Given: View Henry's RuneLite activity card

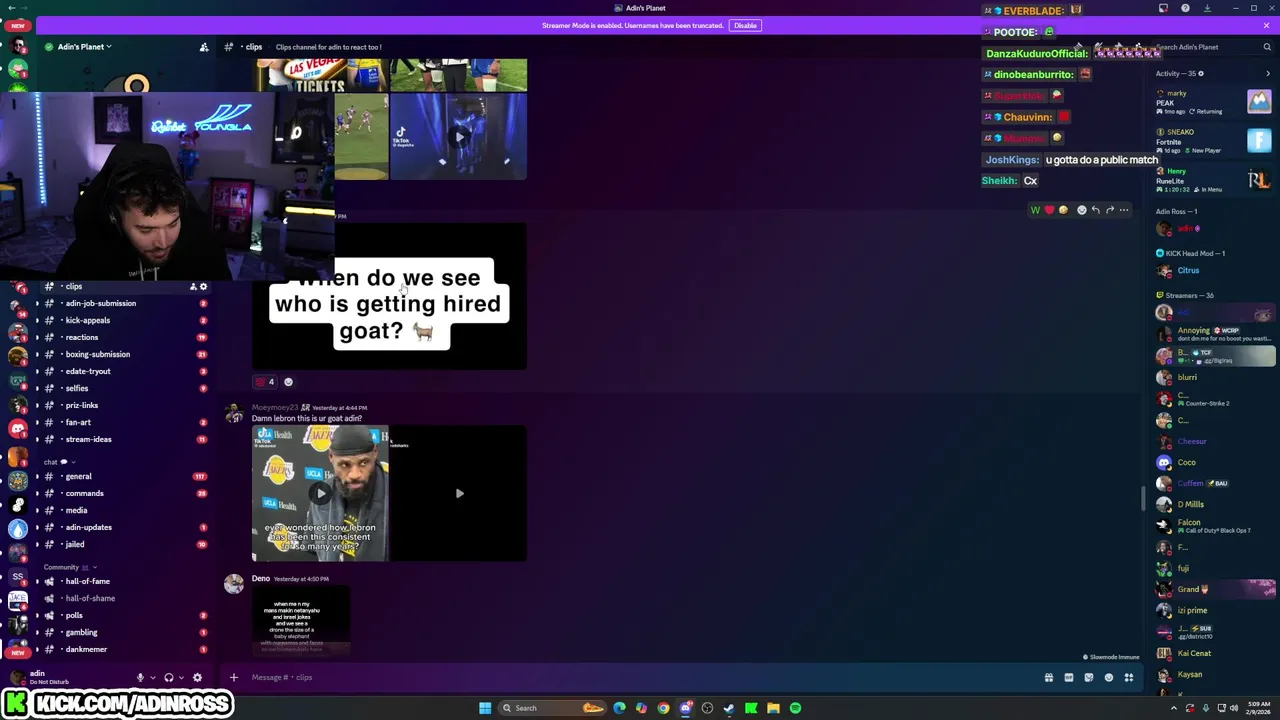Looking at the screenshot, I should pyautogui.click(x=1213, y=180).
